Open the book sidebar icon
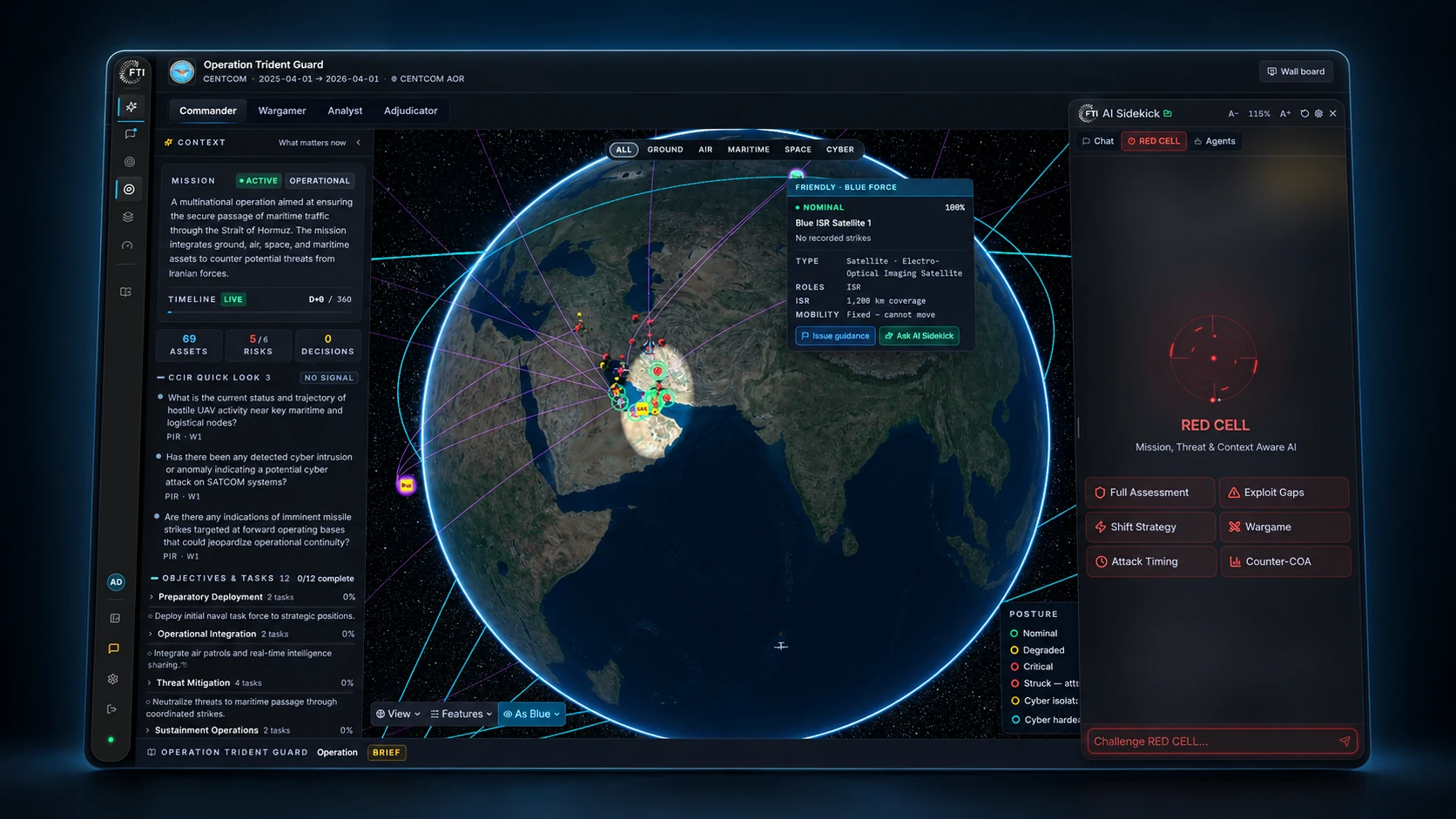 pos(125,292)
